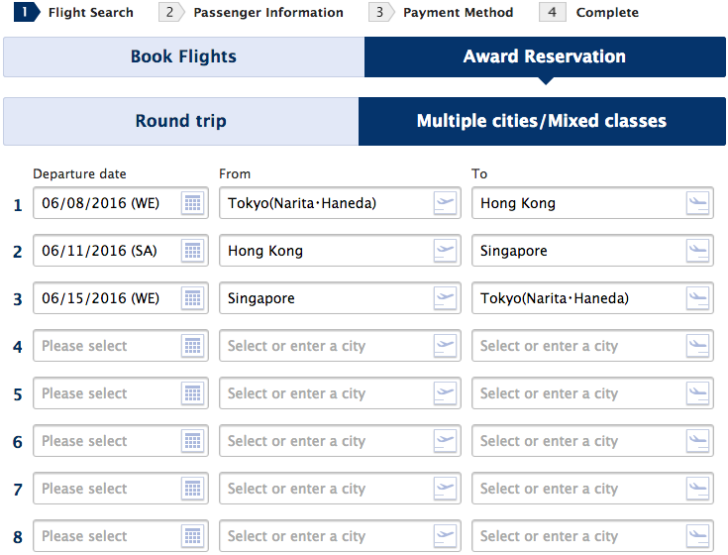Click 06/15/2016 departure date field
The height and width of the screenshot is (555, 728).
(x=121, y=298)
